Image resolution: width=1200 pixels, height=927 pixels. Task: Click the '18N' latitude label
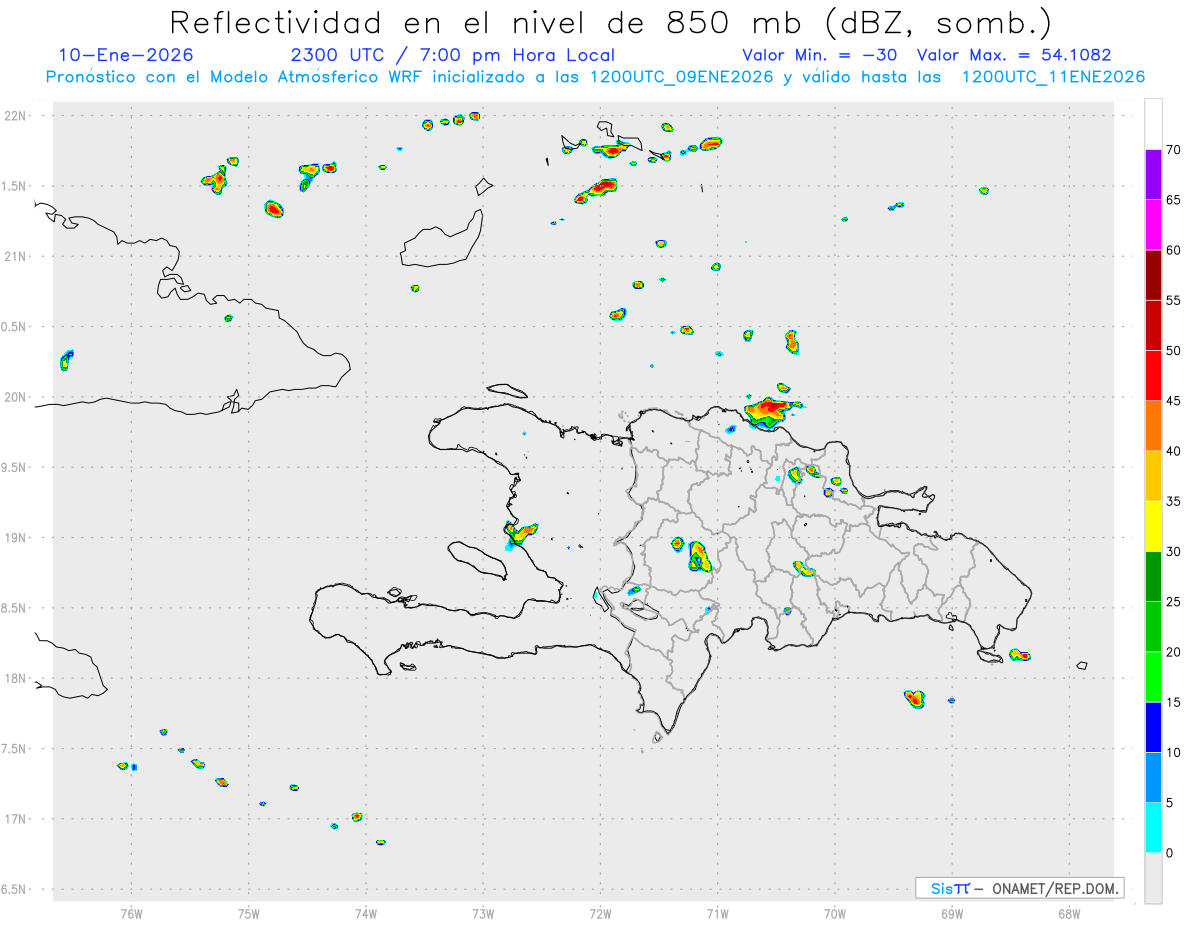tap(17, 679)
